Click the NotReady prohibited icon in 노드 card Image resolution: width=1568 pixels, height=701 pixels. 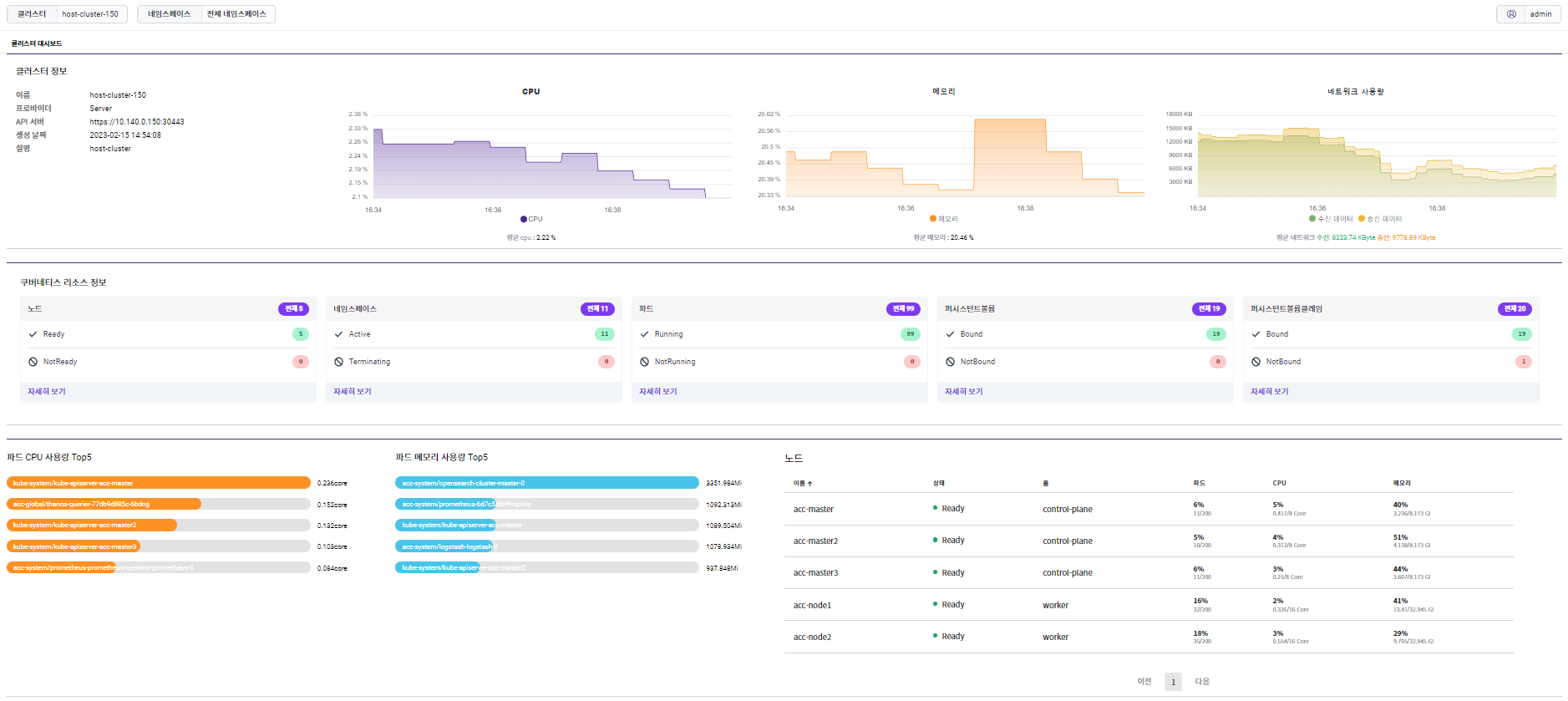[33, 362]
